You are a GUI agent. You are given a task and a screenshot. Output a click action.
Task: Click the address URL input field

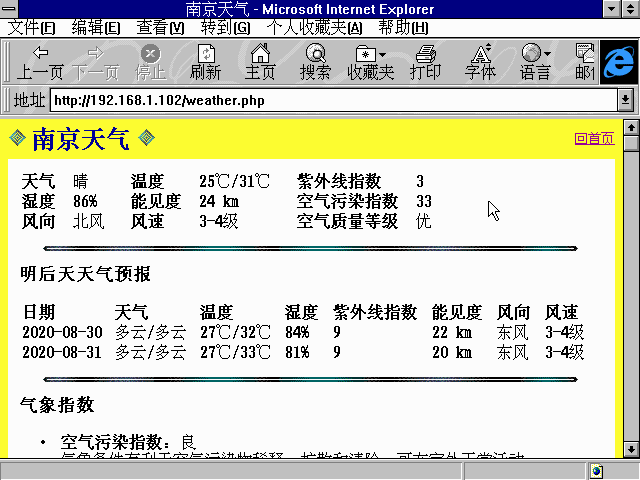(333, 100)
